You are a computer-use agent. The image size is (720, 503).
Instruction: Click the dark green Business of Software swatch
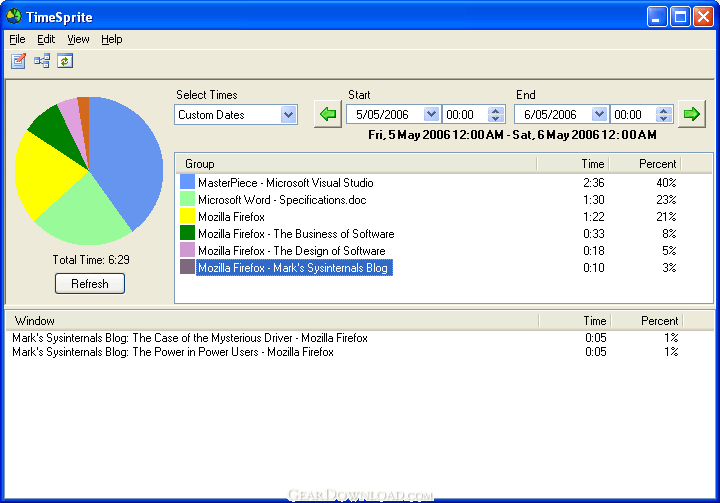click(187, 233)
